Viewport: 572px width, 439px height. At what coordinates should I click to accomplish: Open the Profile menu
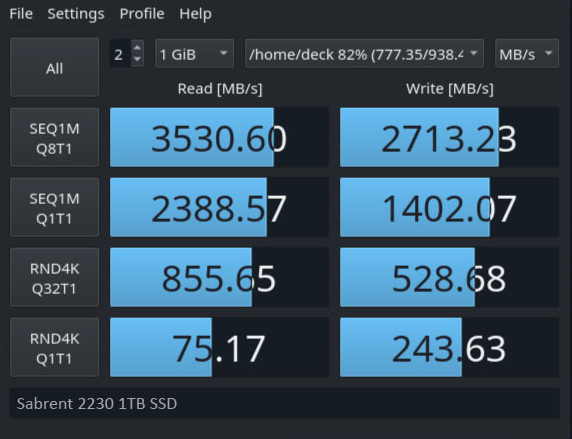142,14
